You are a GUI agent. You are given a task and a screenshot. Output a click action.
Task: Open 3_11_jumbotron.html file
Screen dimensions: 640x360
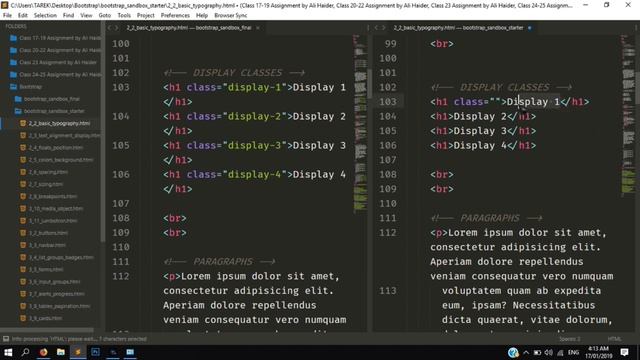(x=49, y=221)
